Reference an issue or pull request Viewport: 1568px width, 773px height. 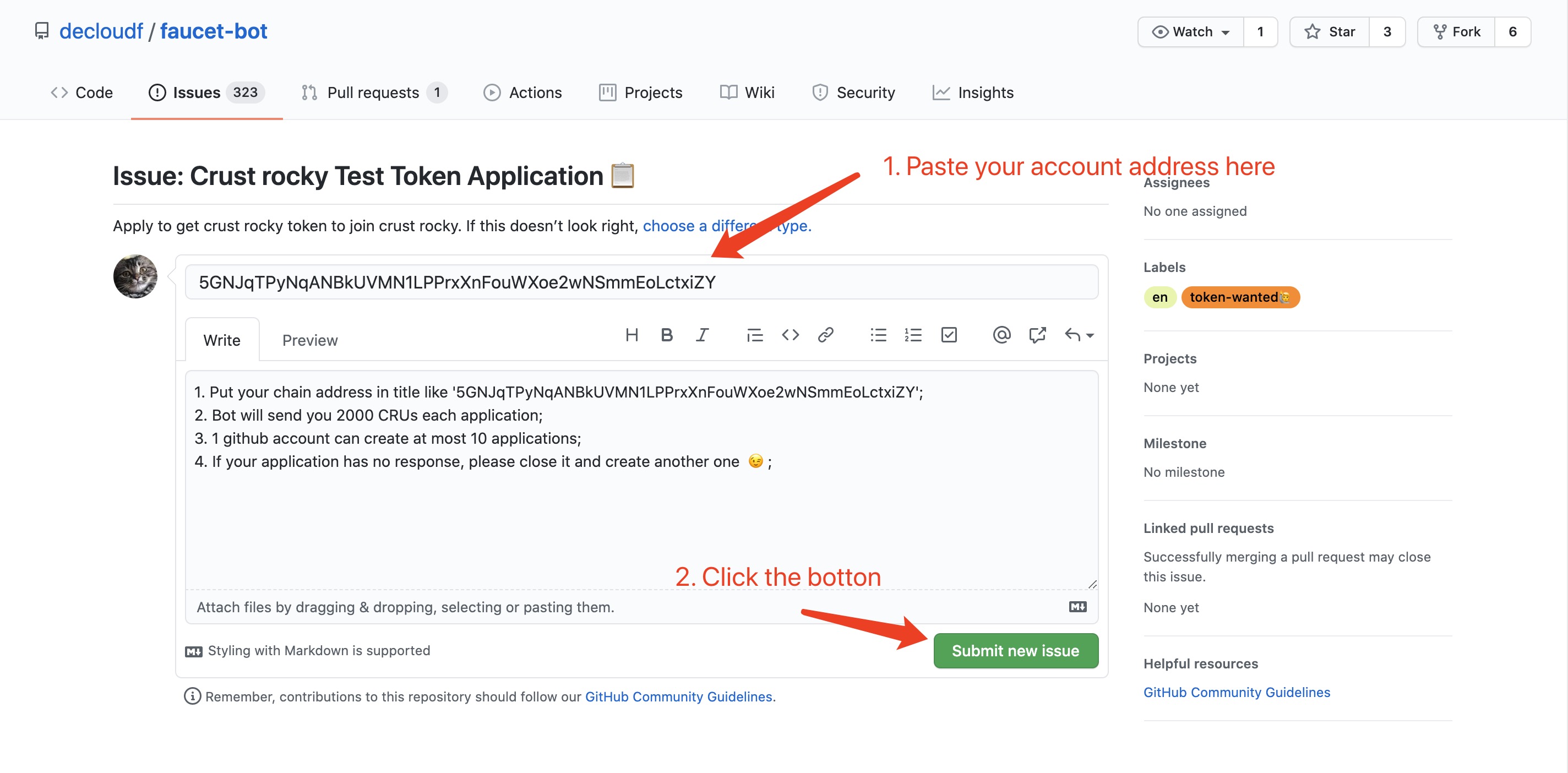(x=1037, y=335)
